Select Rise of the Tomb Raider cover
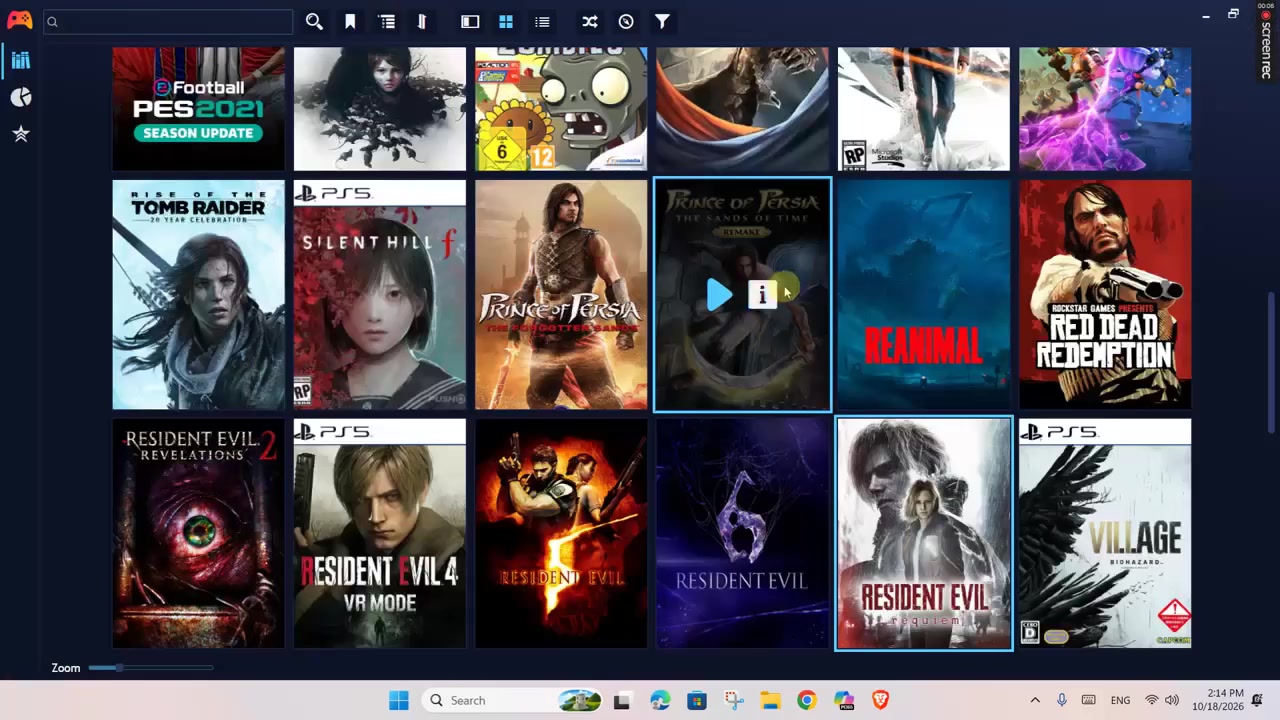This screenshot has height=720, width=1280. (x=198, y=295)
